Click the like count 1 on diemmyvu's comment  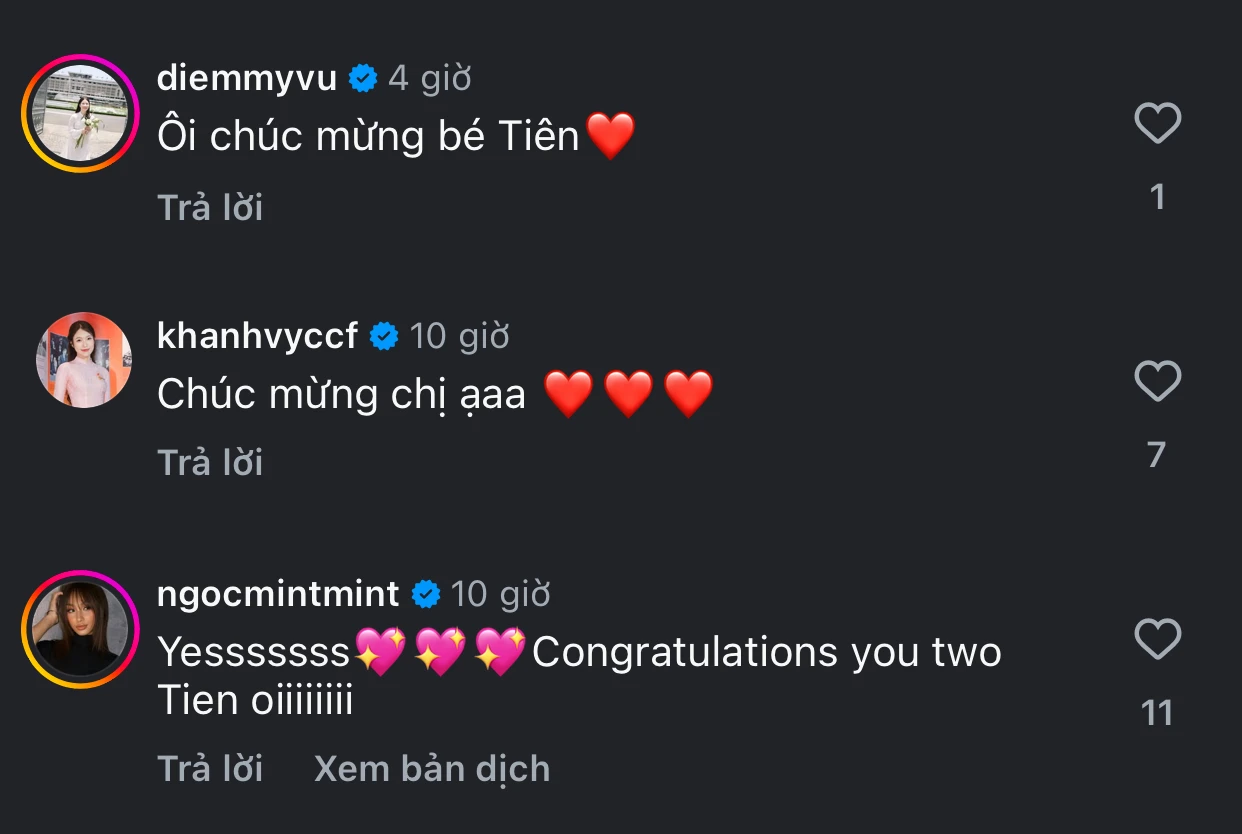(x=1157, y=197)
